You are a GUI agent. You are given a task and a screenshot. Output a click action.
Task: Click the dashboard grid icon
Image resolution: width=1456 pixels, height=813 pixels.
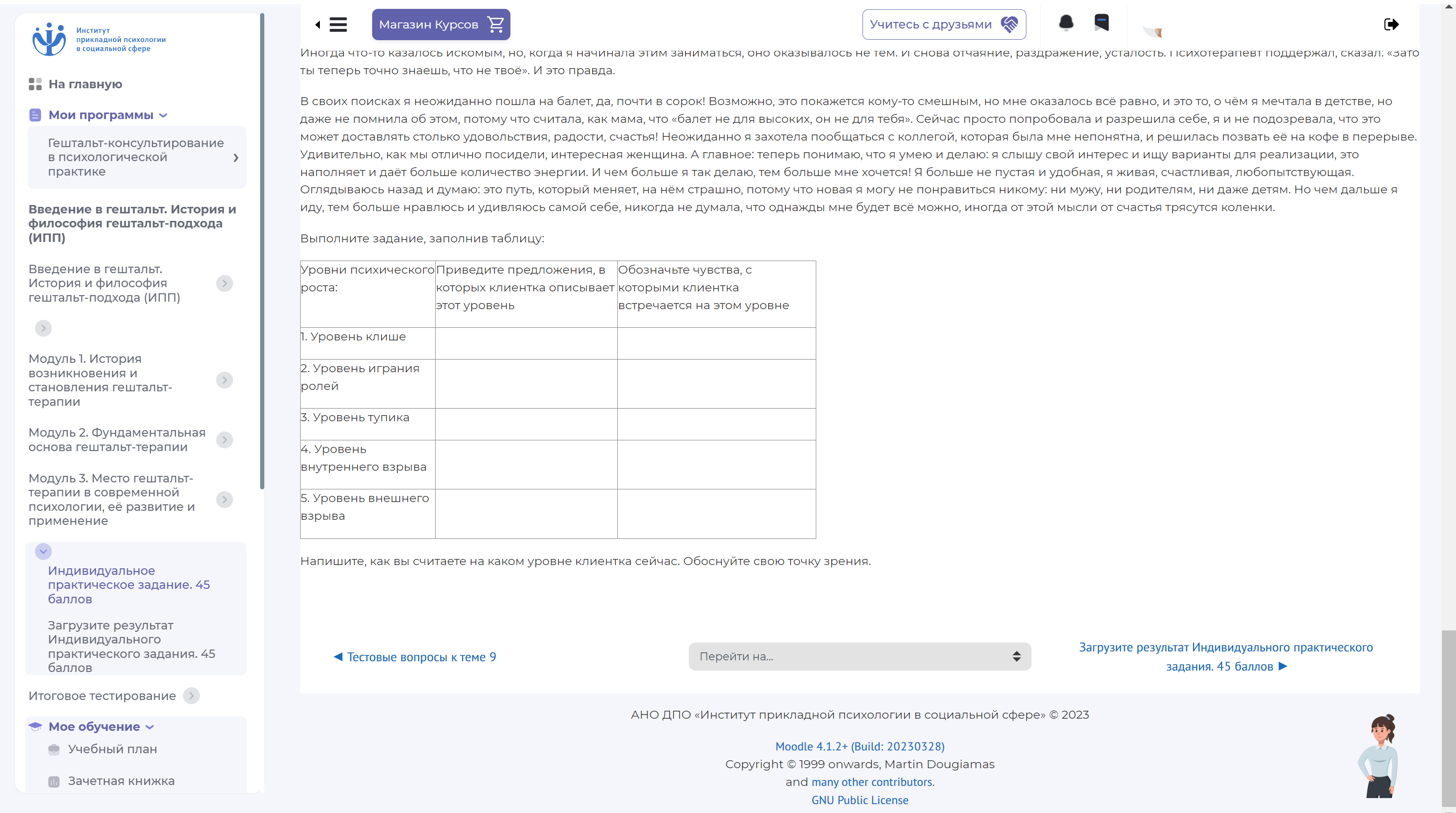35,84
